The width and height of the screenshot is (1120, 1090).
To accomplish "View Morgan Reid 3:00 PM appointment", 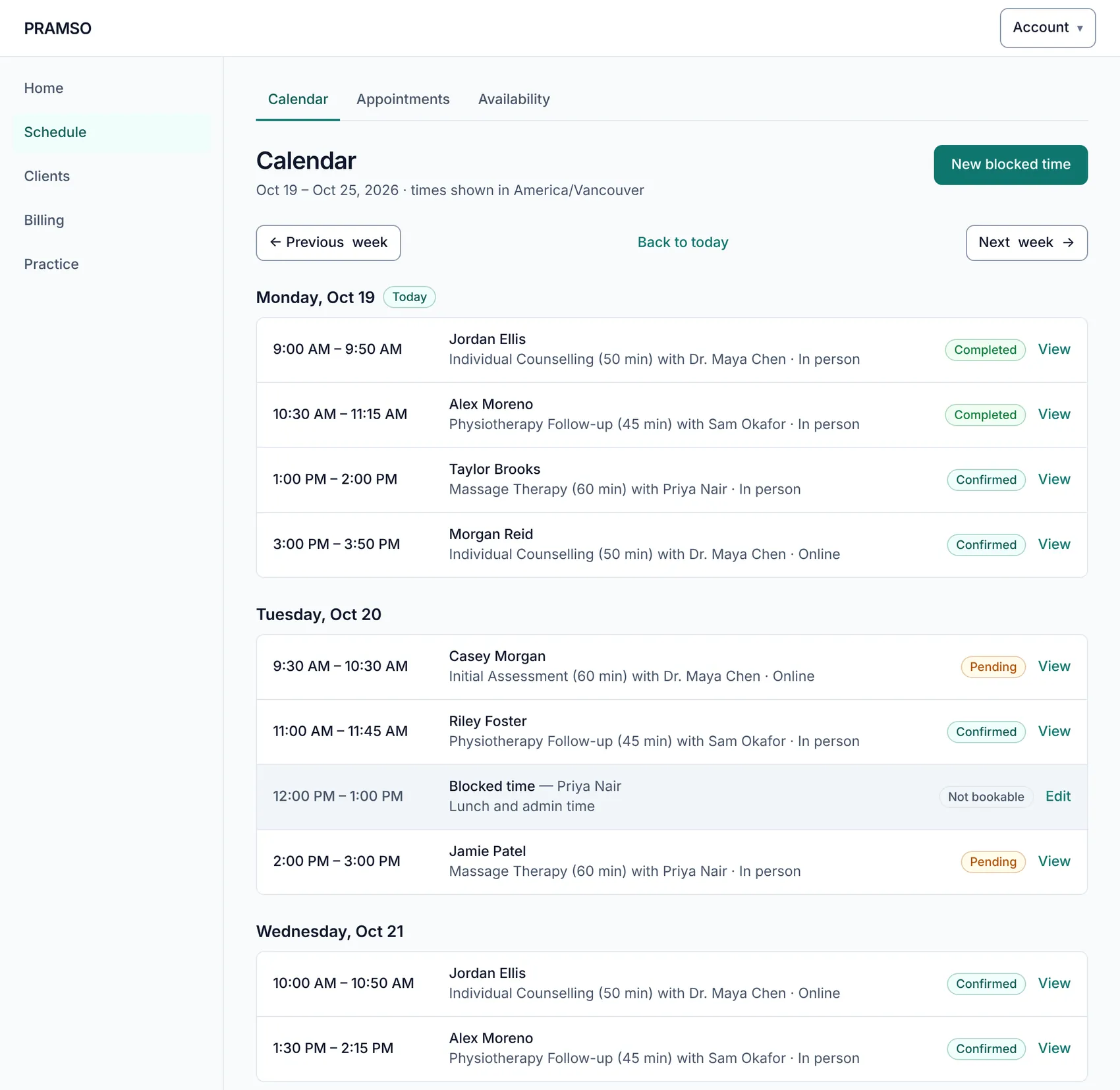I will click(1054, 544).
